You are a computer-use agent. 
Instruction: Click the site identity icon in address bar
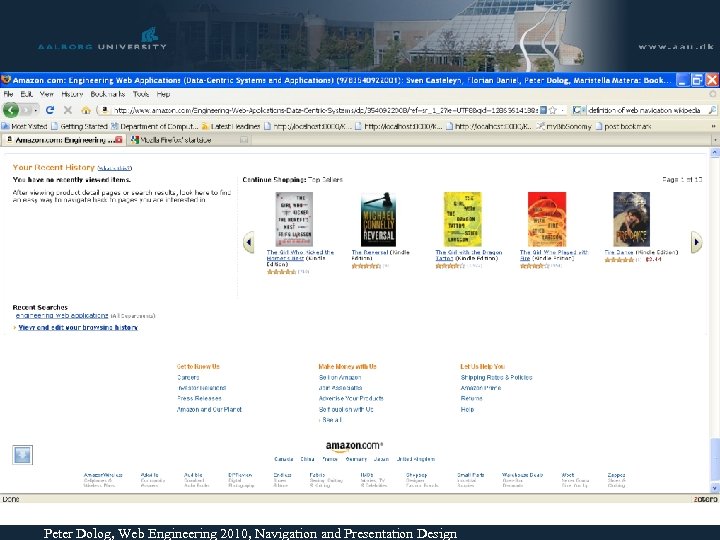point(104,110)
